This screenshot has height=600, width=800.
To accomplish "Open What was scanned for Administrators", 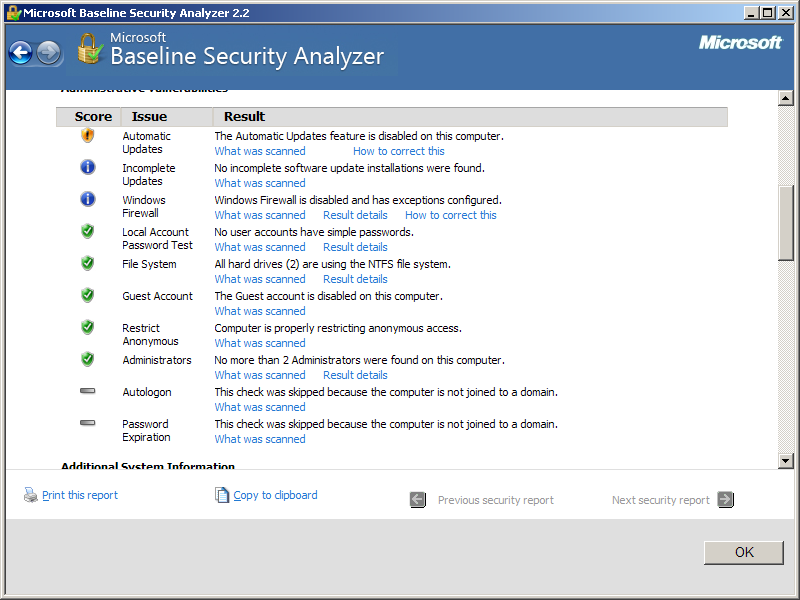I will (x=260, y=375).
